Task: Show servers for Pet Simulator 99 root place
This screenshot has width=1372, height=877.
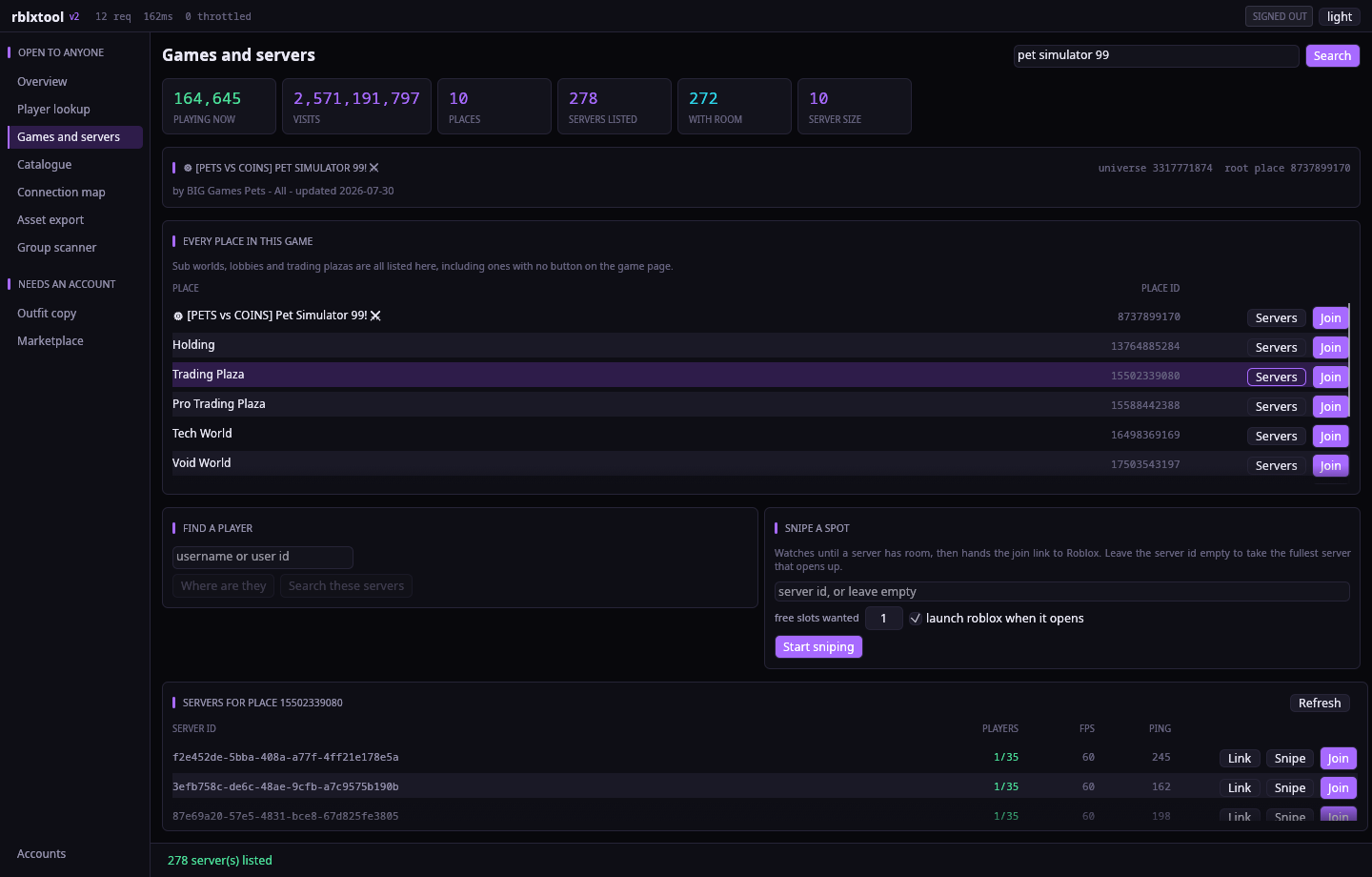Action: click(x=1276, y=318)
